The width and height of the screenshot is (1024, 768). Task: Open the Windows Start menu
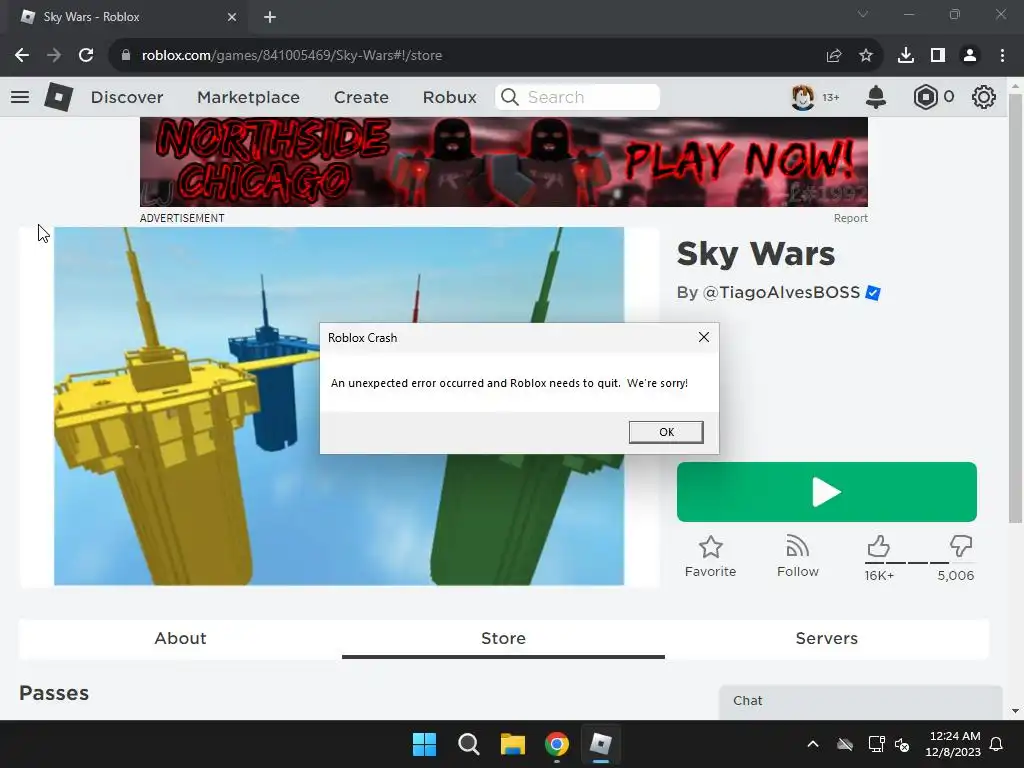424,744
